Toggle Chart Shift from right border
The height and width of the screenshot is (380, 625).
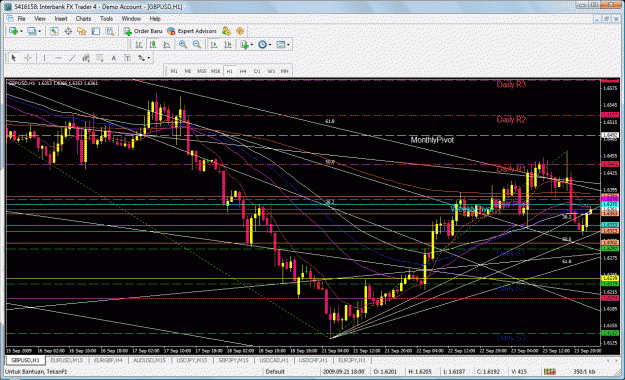[x=228, y=45]
